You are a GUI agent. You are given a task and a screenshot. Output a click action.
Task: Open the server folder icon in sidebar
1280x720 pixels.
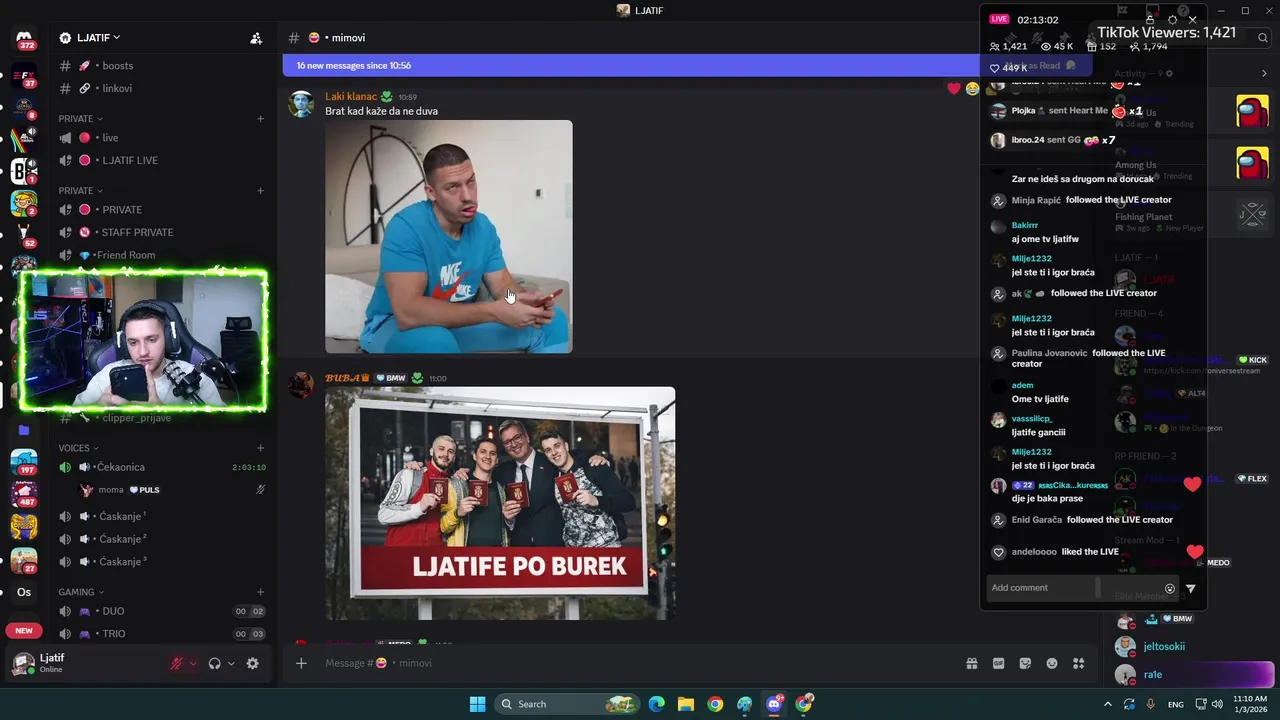[x=24, y=430]
